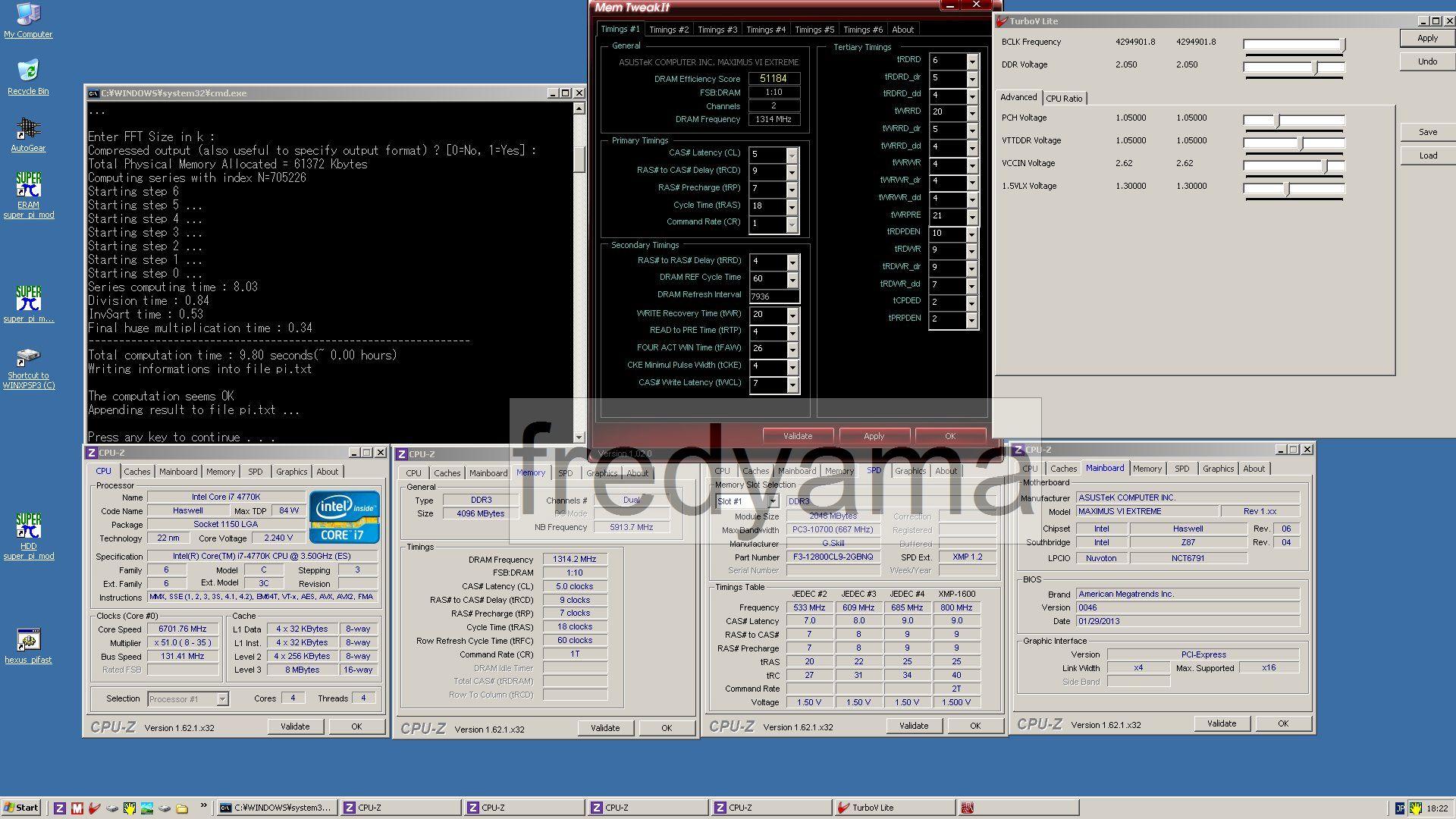Open the Slot #1 dropdown in CPU-Z SPD
Image resolution: width=1456 pixels, height=819 pixels.
(773, 501)
